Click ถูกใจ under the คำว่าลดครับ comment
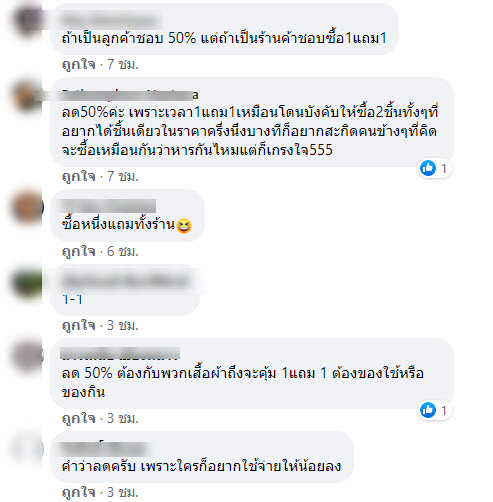Screen dimensions: 493x502 79,492
